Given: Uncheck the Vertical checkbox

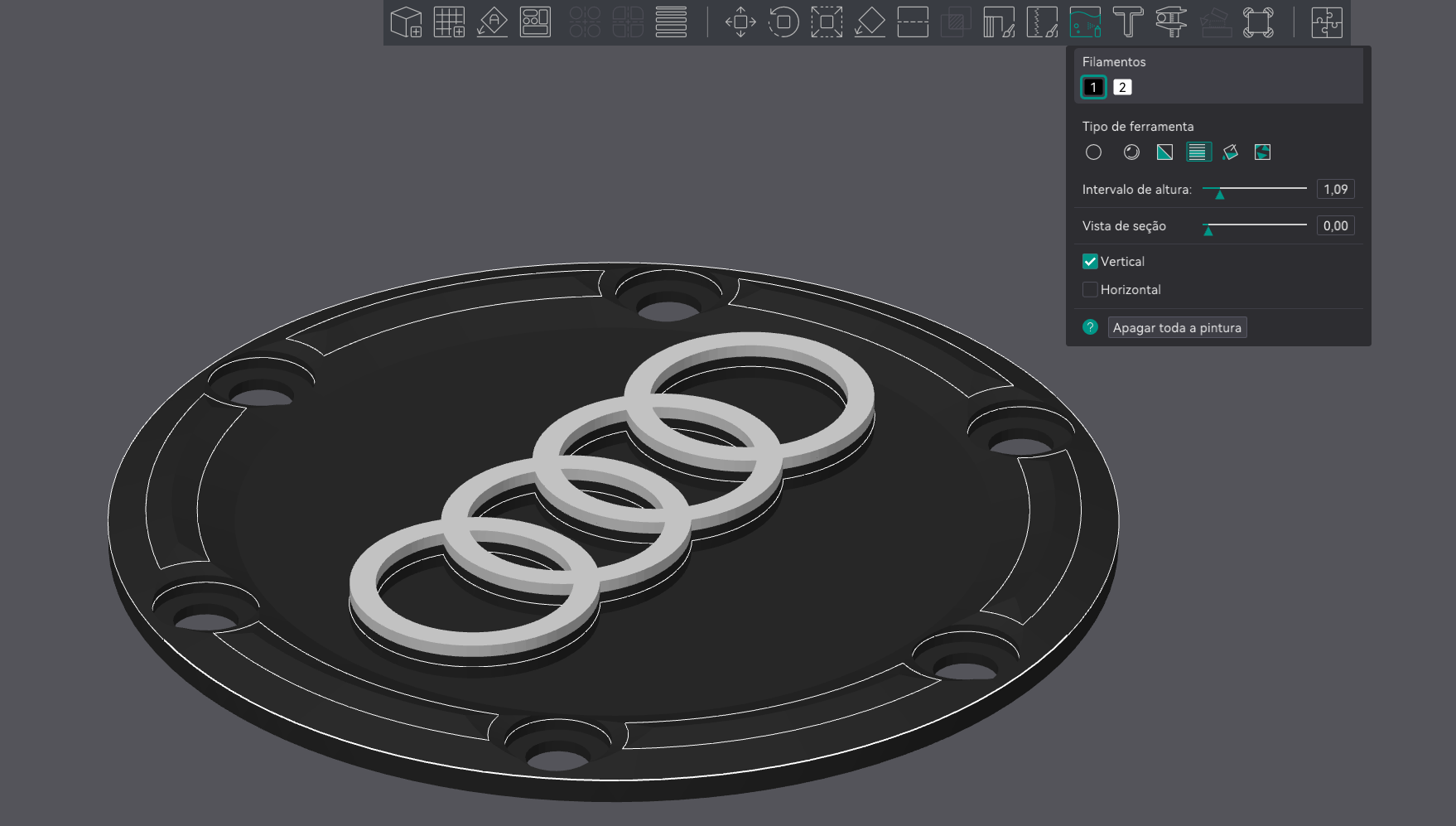Looking at the screenshot, I should point(1090,262).
